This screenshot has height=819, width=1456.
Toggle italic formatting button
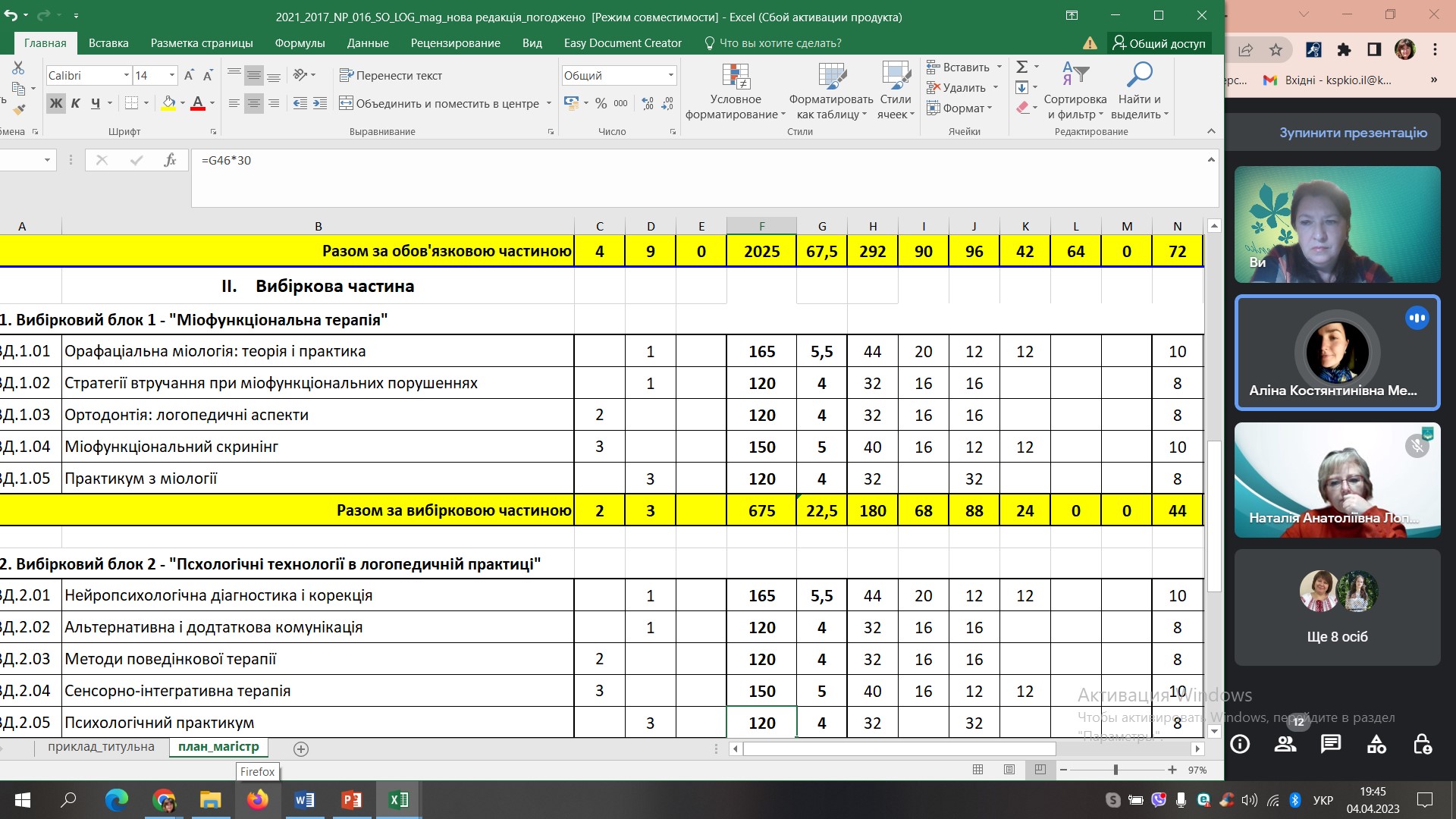(75, 103)
